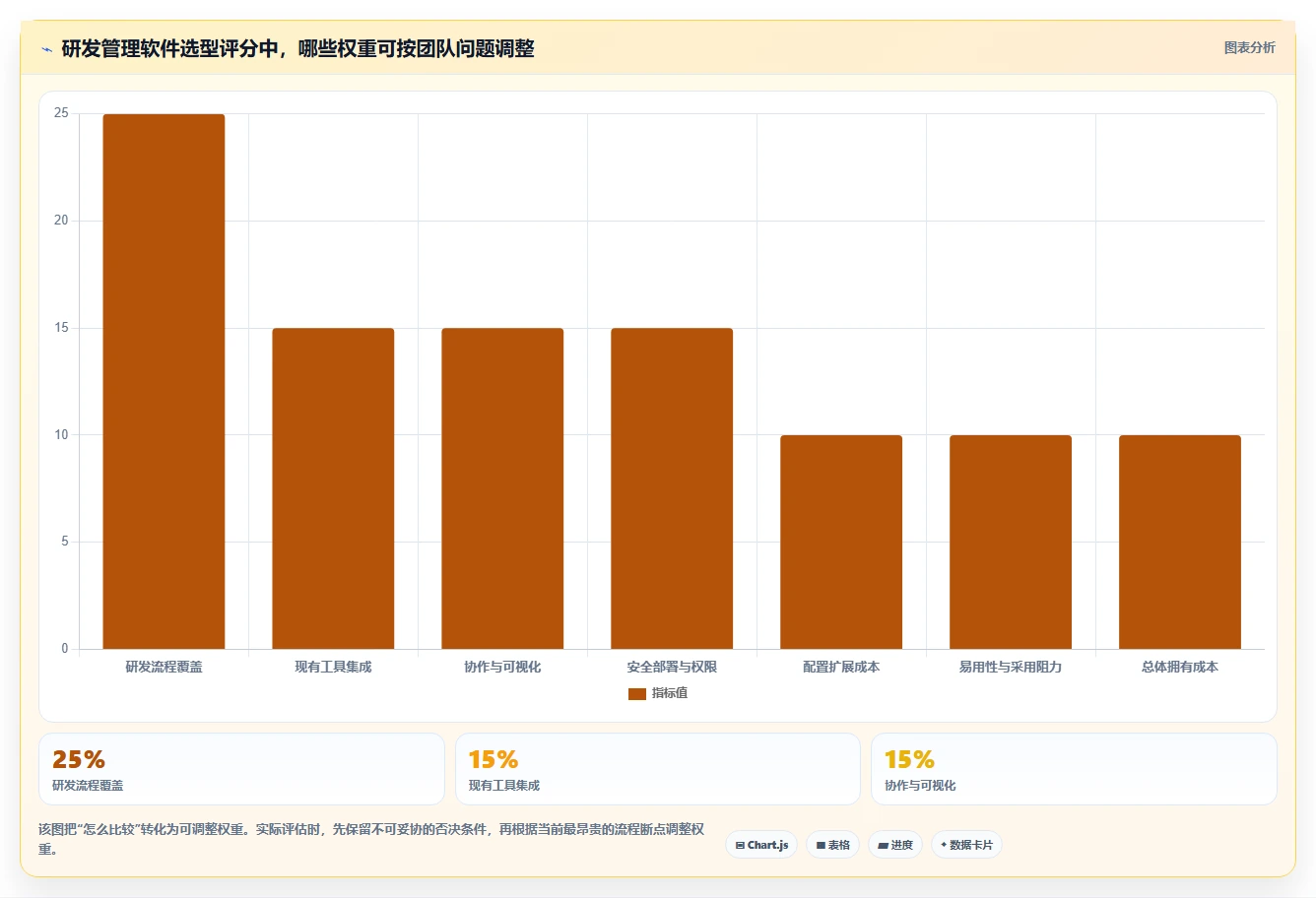The image size is (1316, 898).
Task: Click the 图表分析 label in header
Action: pos(1249,47)
